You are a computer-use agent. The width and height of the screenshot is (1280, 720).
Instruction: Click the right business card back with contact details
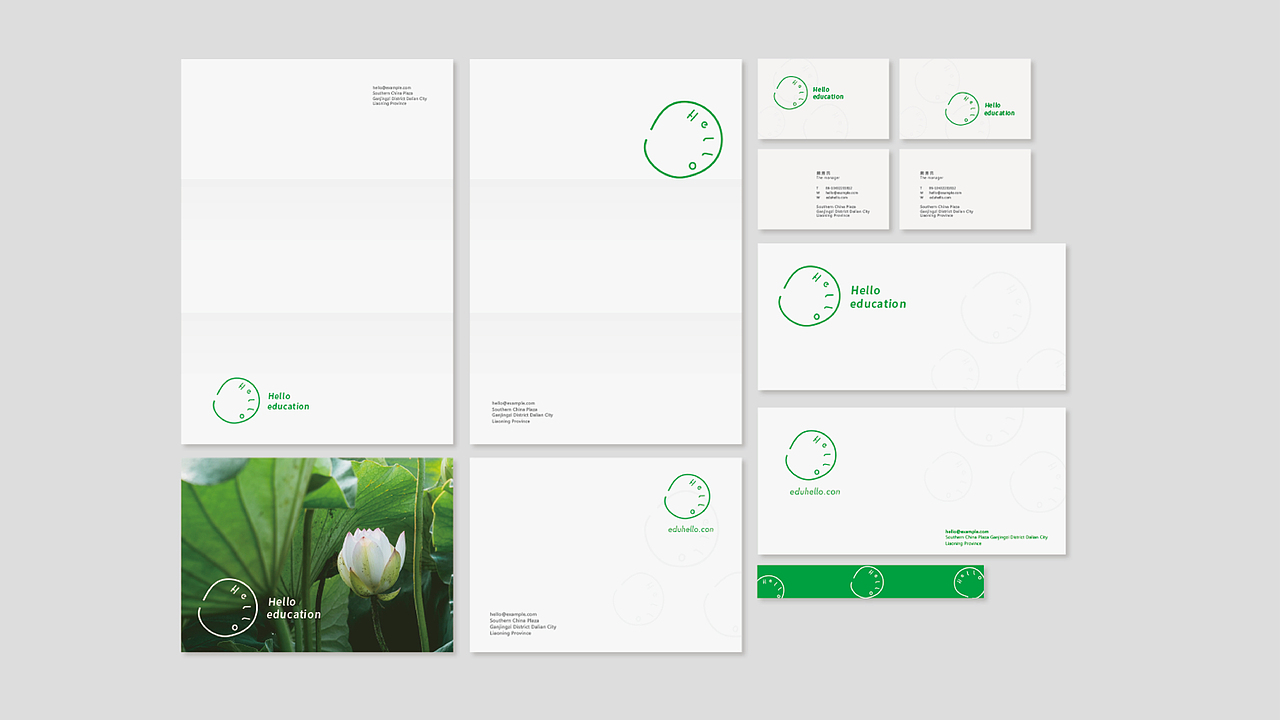[965, 190]
